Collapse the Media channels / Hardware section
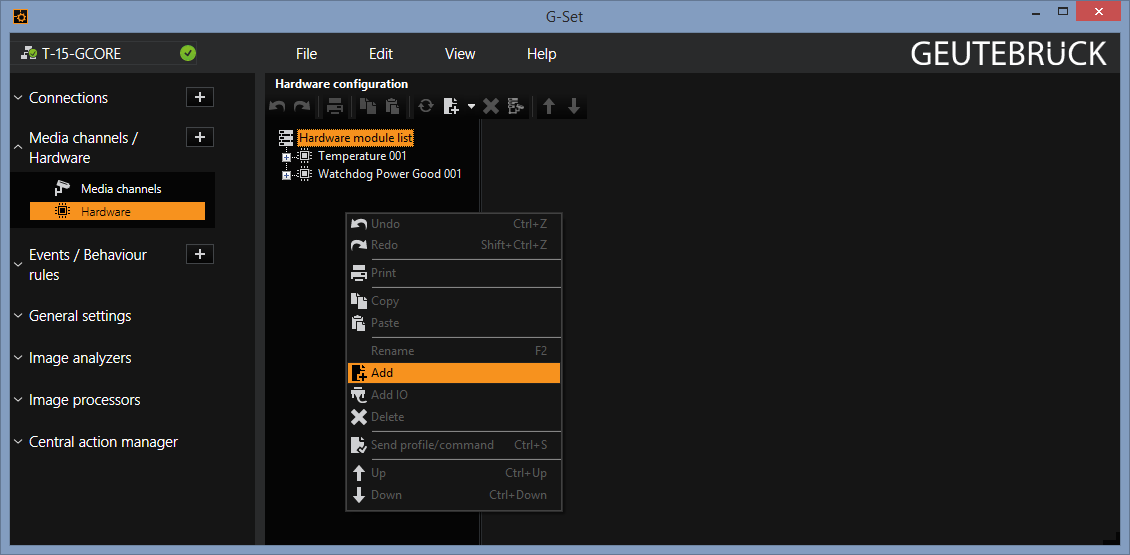Image resolution: width=1130 pixels, height=555 pixels. [x=18, y=147]
